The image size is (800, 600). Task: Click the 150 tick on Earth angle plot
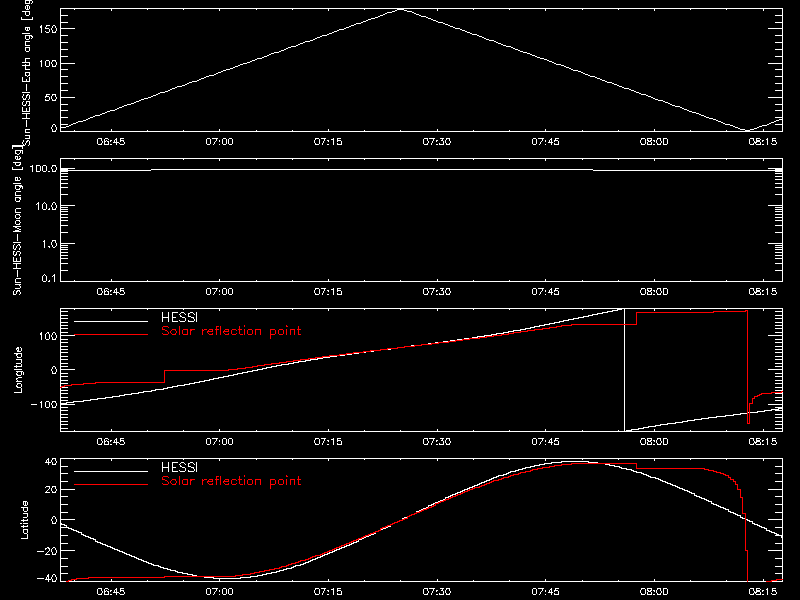pyautogui.click(x=48, y=29)
